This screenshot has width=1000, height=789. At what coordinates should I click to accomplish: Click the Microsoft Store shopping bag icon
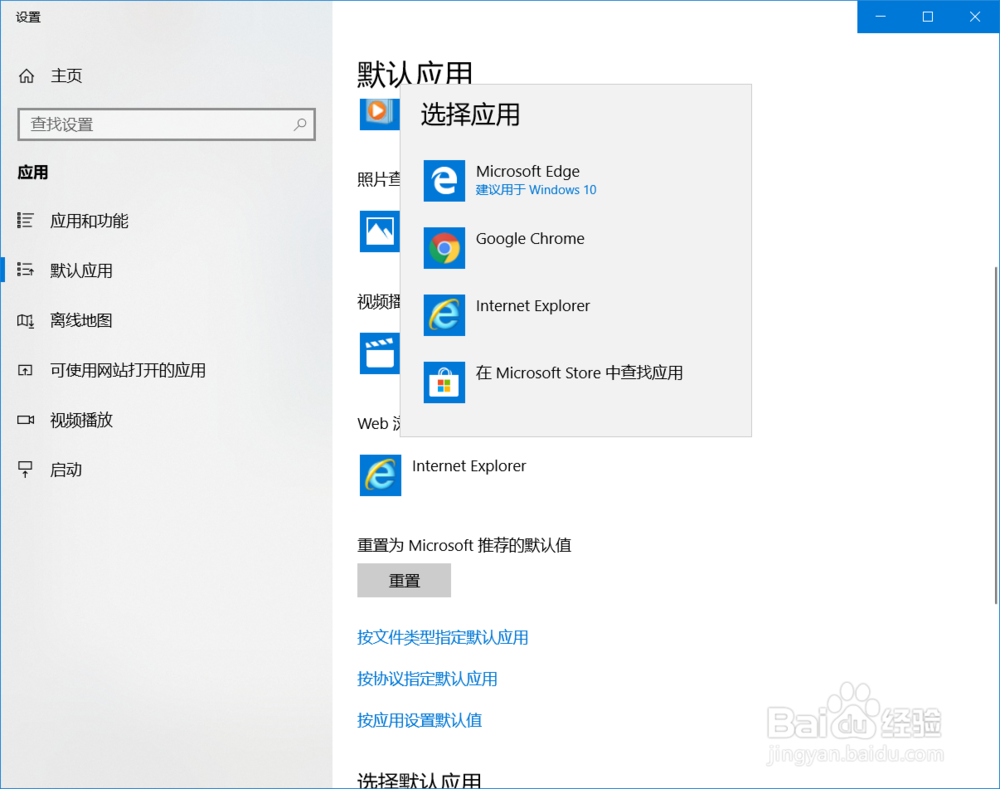pos(444,382)
